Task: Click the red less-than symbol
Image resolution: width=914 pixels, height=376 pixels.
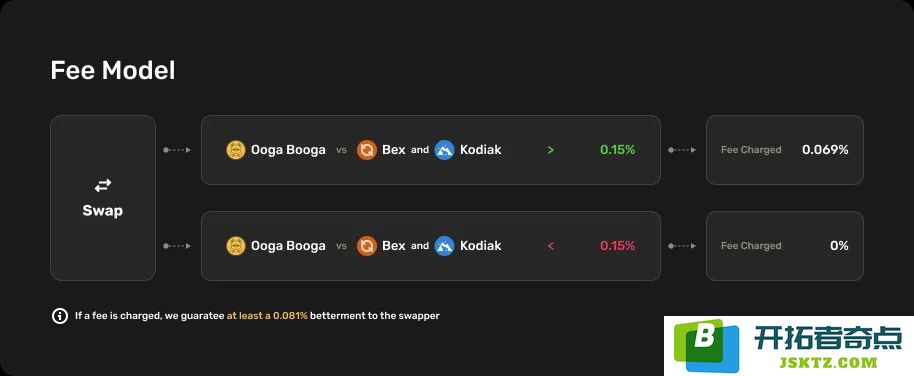Action: point(551,246)
